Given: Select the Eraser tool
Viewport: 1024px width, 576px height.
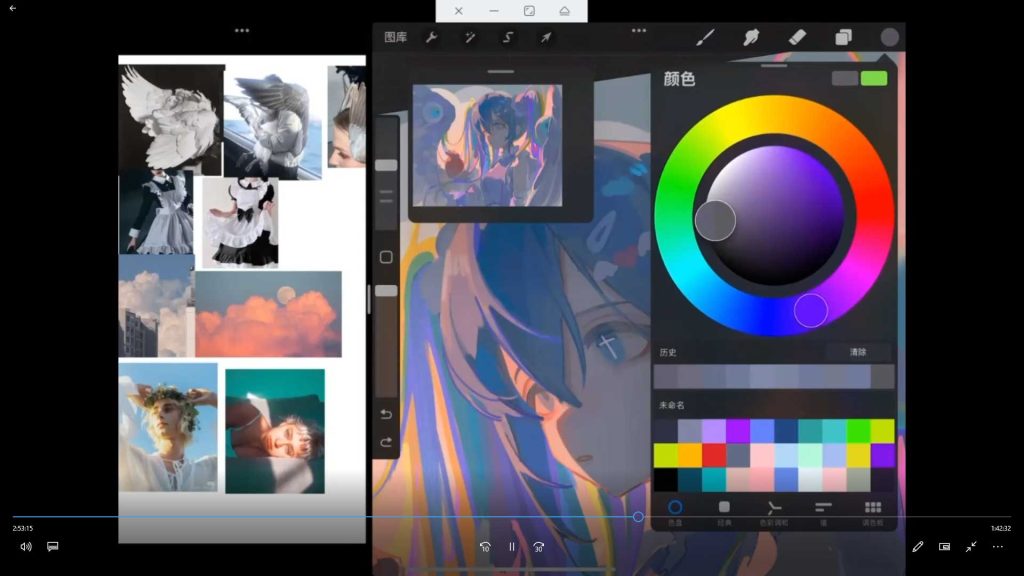Looking at the screenshot, I should 797,37.
